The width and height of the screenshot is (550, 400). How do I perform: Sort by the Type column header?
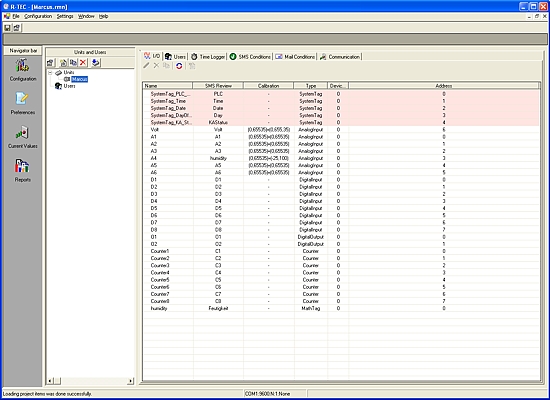click(x=310, y=86)
